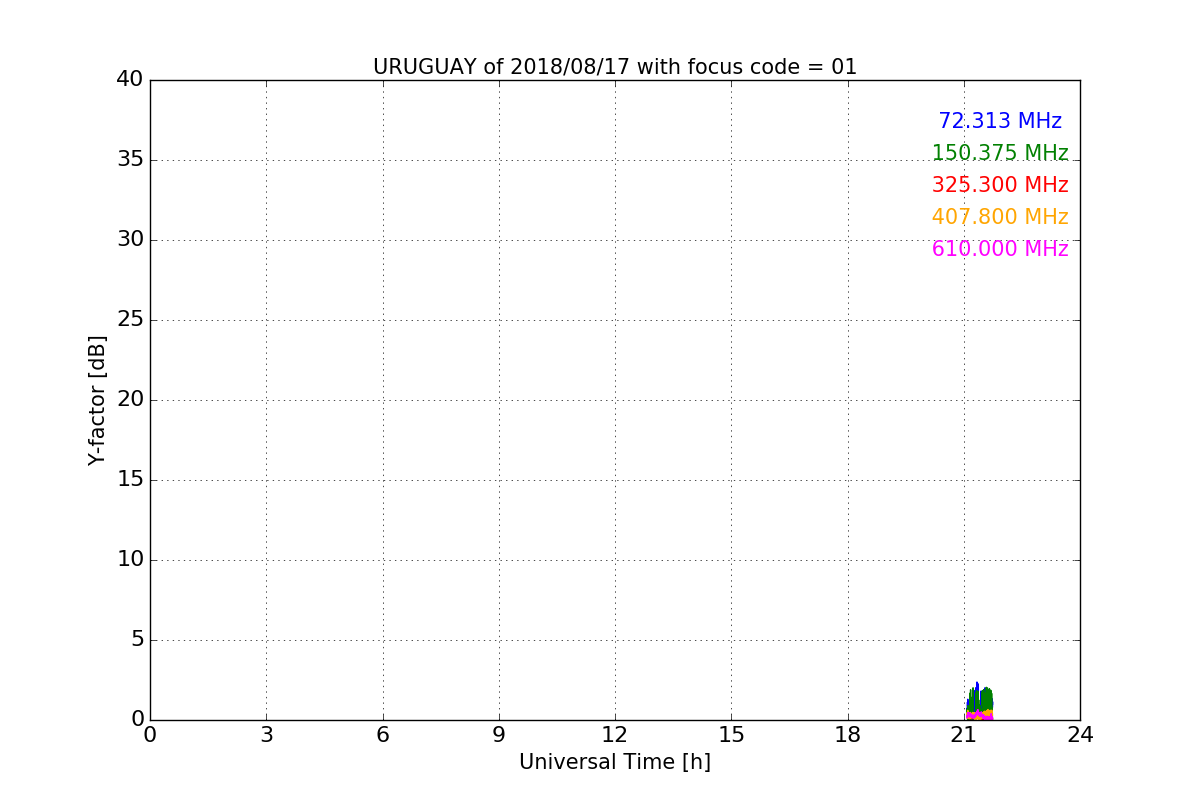
Task: Click the y-axis tick label 10
Action: tap(130, 559)
